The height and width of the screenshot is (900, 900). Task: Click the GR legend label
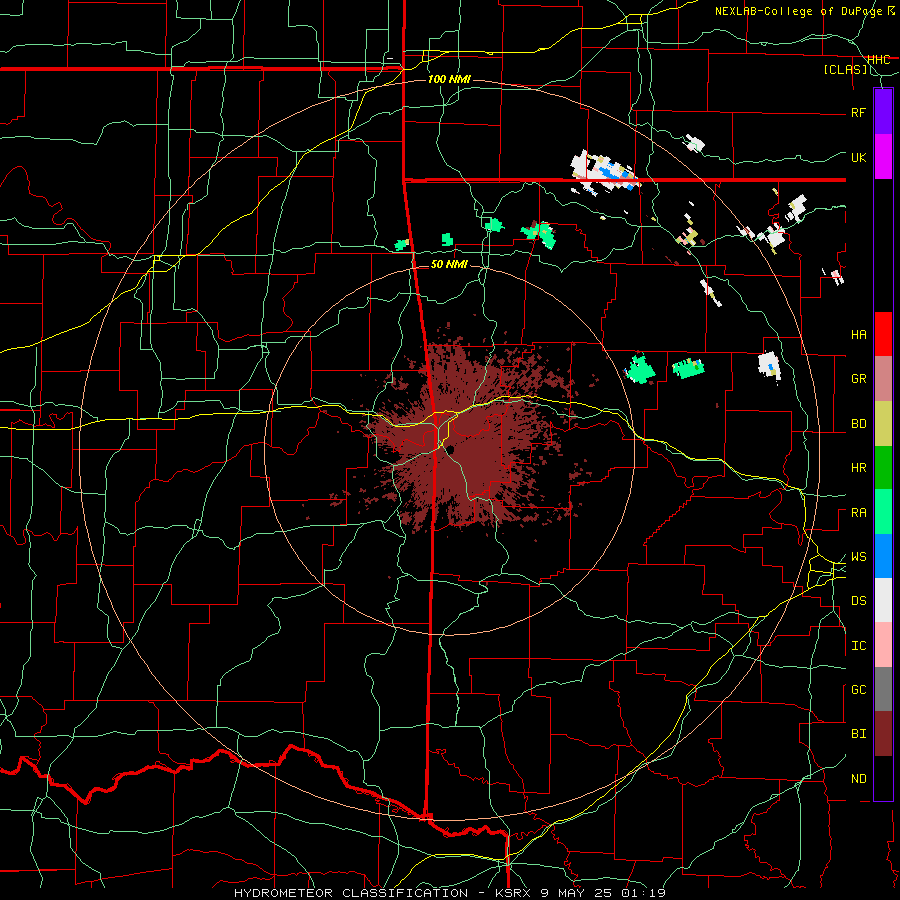859,379
